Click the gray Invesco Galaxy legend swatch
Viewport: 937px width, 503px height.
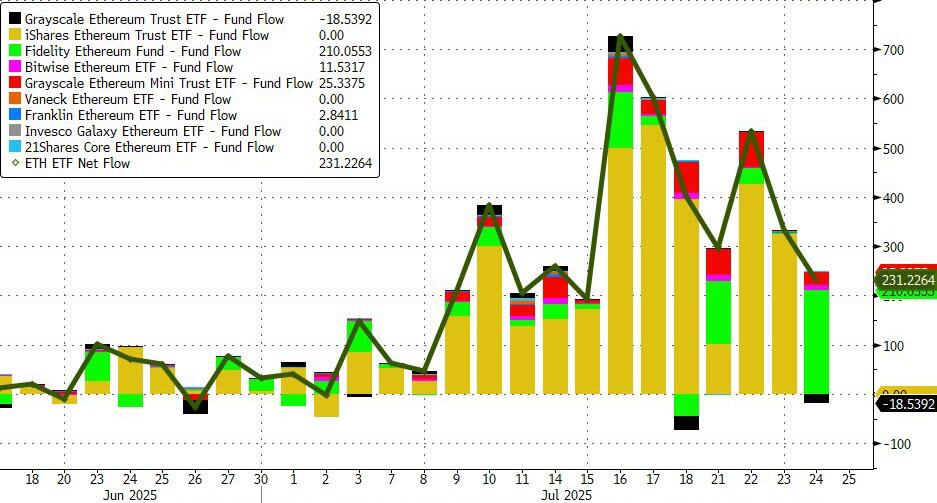point(14,131)
